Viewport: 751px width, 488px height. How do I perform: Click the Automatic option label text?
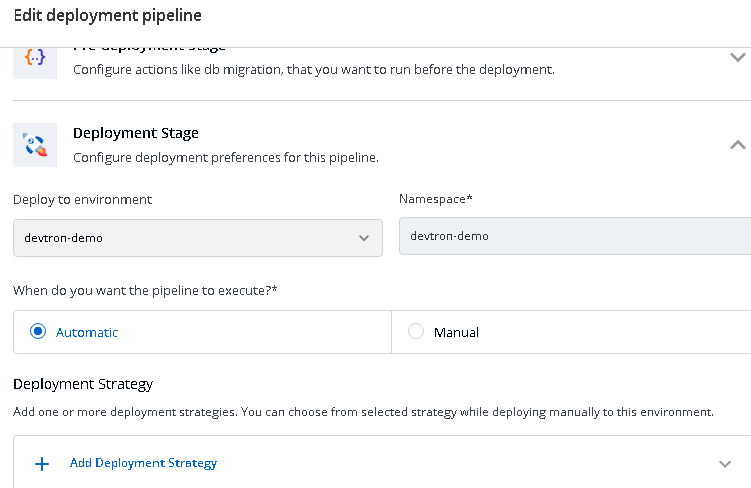87,332
